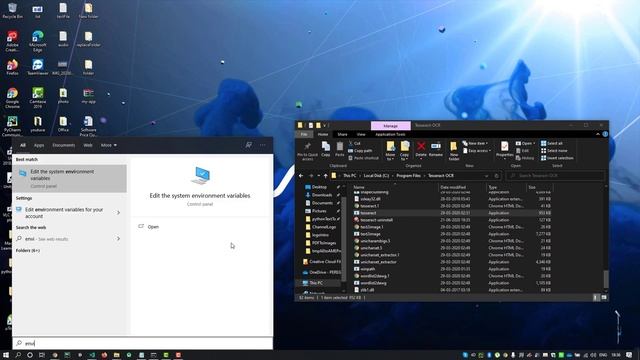Click the Manage contextual tab
The width and height of the screenshot is (640, 360).
pos(391,126)
